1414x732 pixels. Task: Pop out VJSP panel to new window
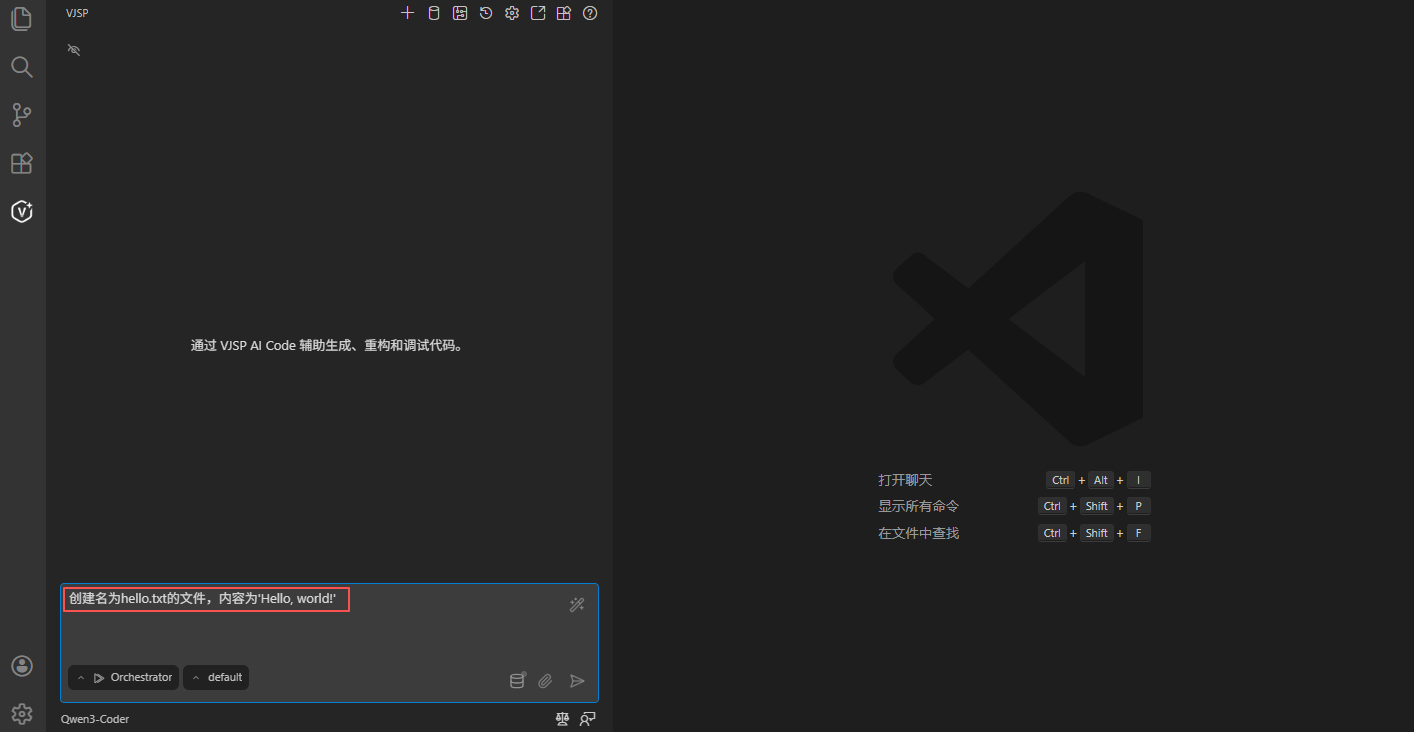(538, 13)
